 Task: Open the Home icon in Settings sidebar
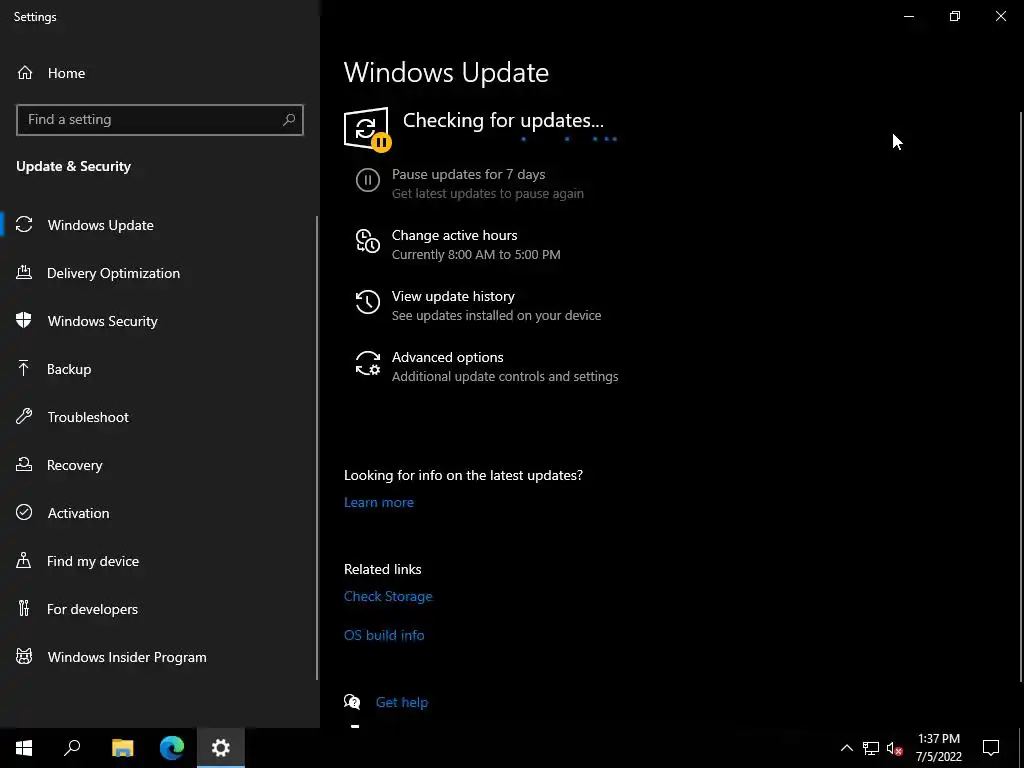pyautogui.click(x=25, y=72)
